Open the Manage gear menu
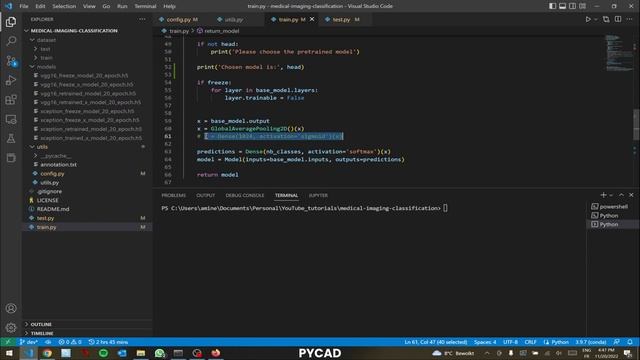The image size is (640, 360). 11,327
